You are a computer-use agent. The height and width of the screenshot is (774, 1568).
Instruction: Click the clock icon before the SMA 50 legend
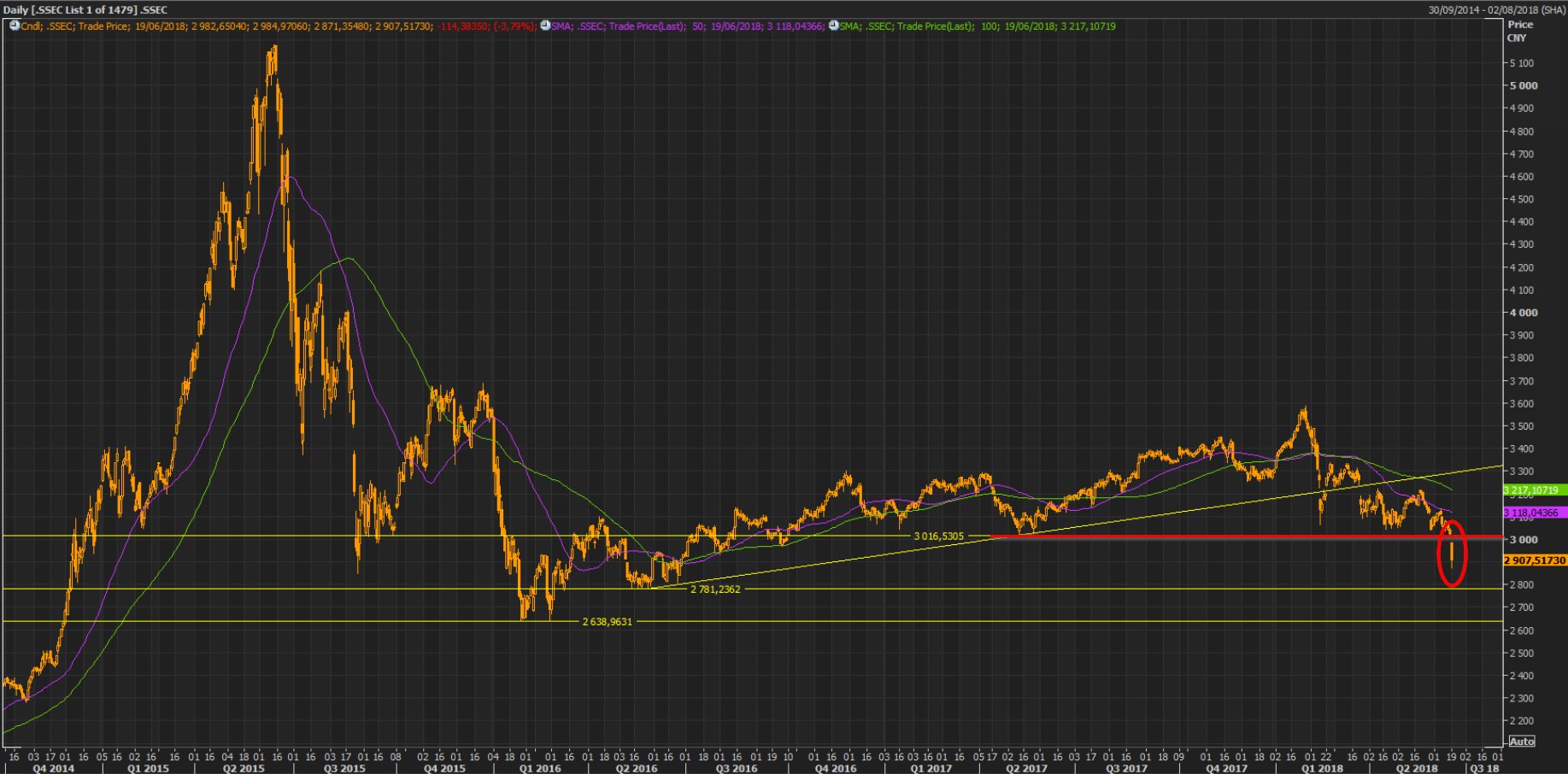click(545, 26)
